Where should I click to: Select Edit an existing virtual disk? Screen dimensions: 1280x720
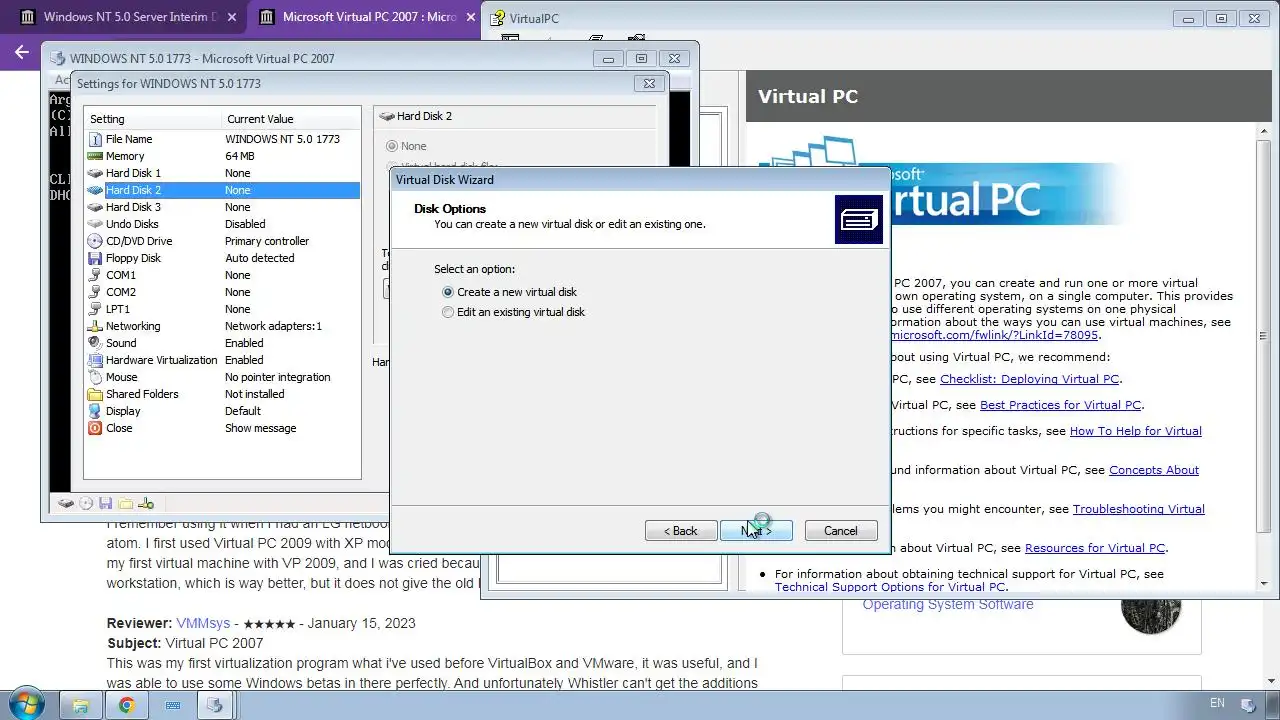click(514, 312)
